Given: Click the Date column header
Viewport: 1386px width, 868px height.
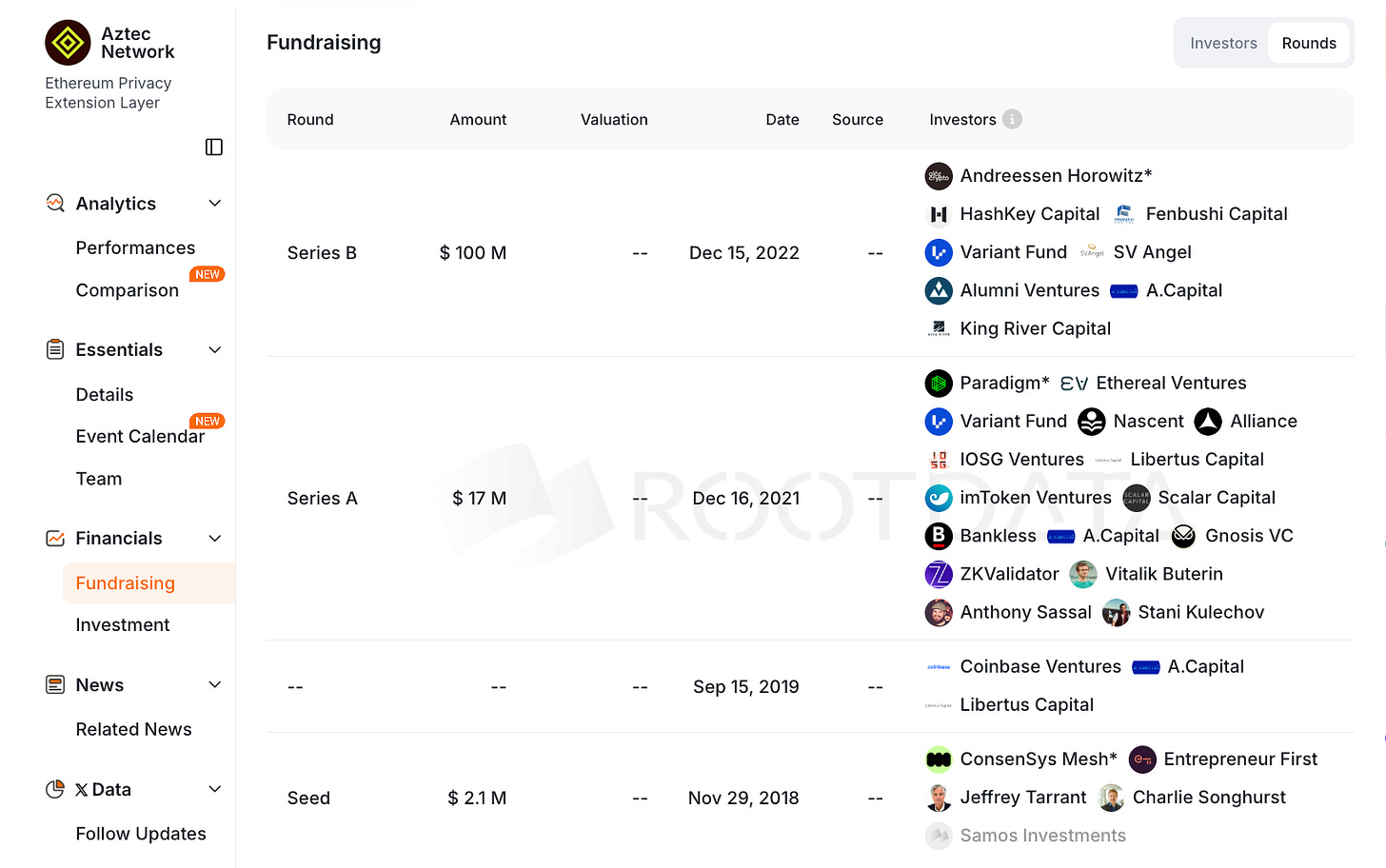Looking at the screenshot, I should (x=782, y=119).
